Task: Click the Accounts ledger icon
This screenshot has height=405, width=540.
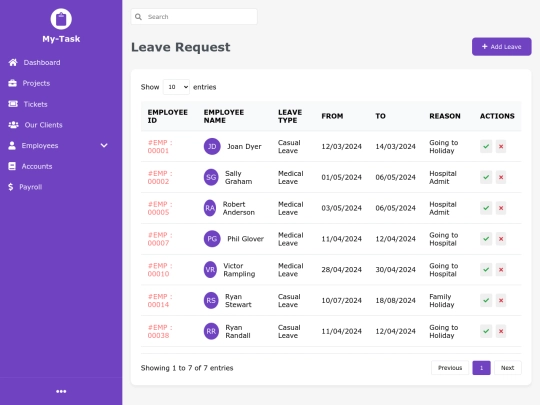Action: [12, 166]
